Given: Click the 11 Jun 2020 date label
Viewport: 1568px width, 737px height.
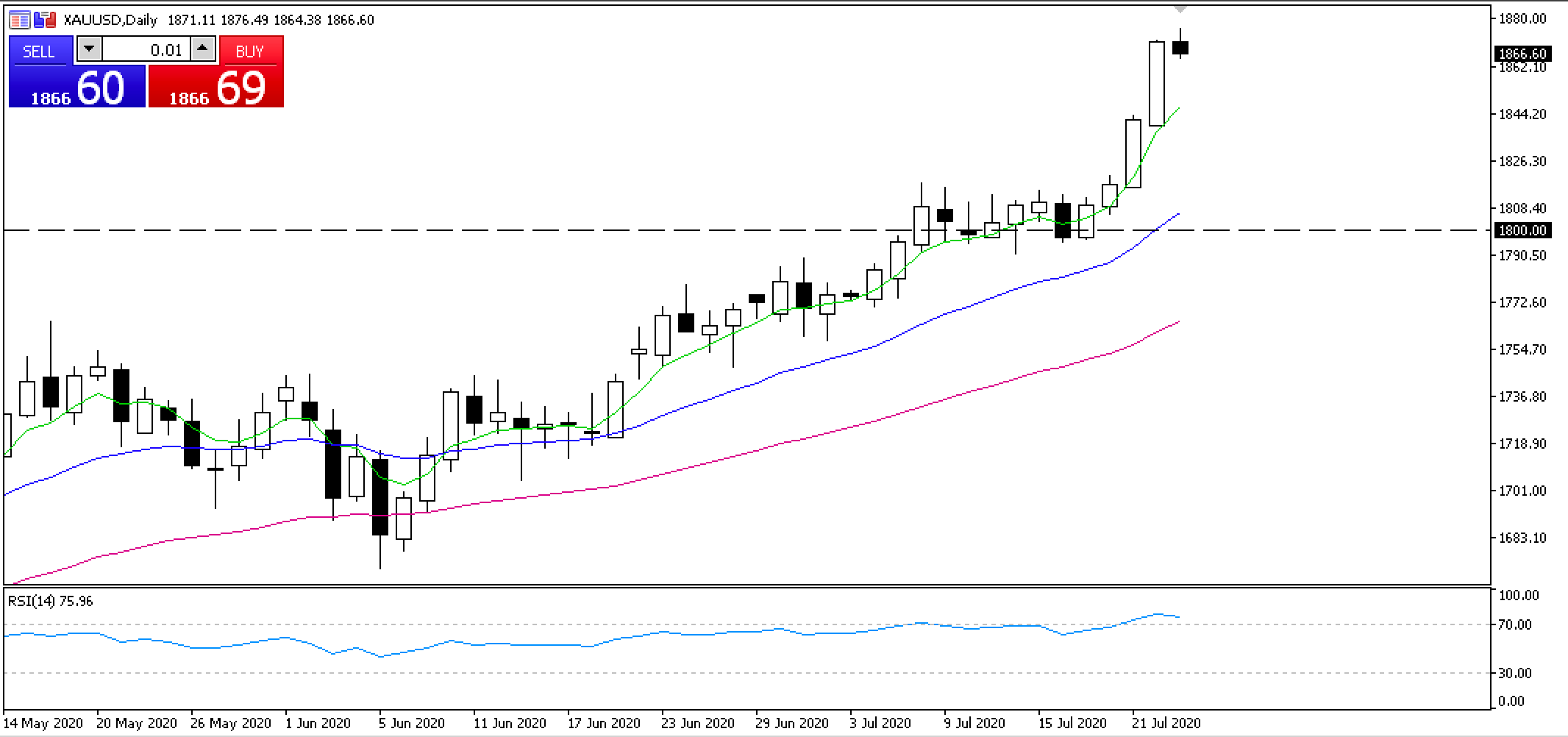Looking at the screenshot, I should click(509, 723).
